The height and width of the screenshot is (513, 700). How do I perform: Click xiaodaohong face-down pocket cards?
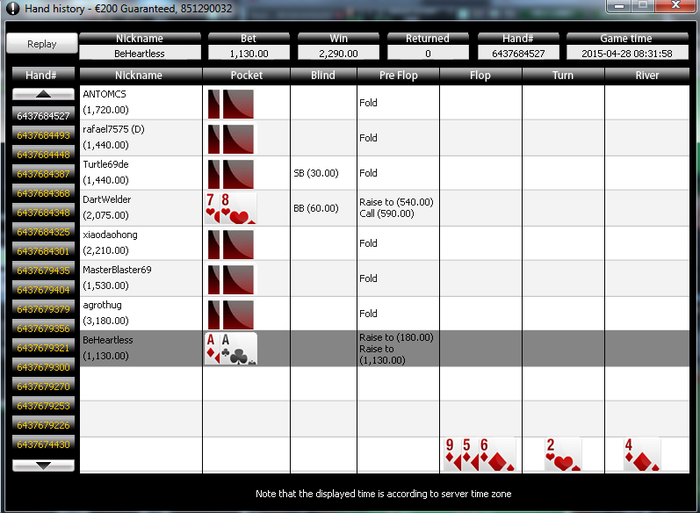tap(231, 245)
